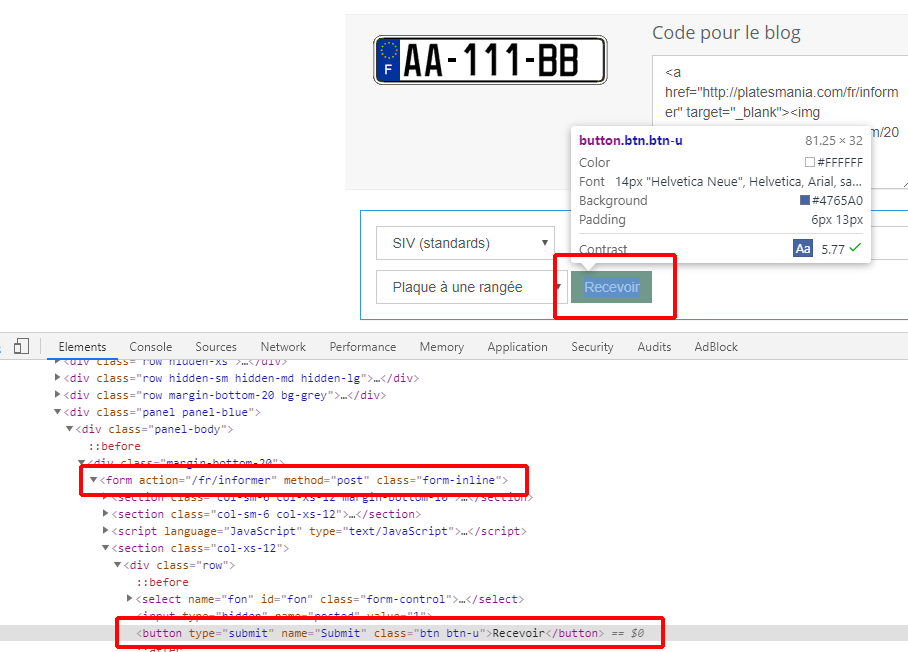
Task: Expand the select element named fon
Action: [130, 599]
